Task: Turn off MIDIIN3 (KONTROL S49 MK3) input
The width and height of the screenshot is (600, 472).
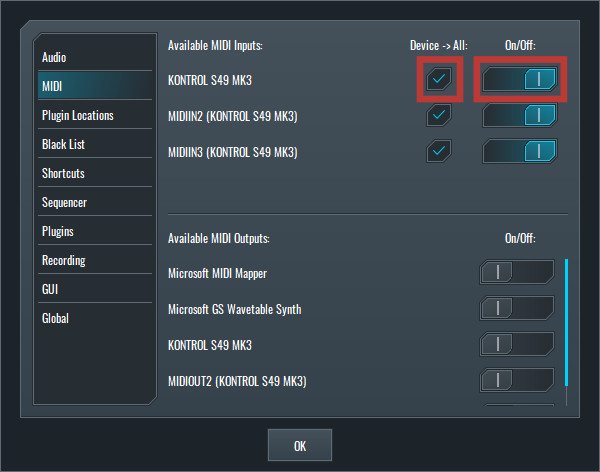Action: click(x=520, y=151)
